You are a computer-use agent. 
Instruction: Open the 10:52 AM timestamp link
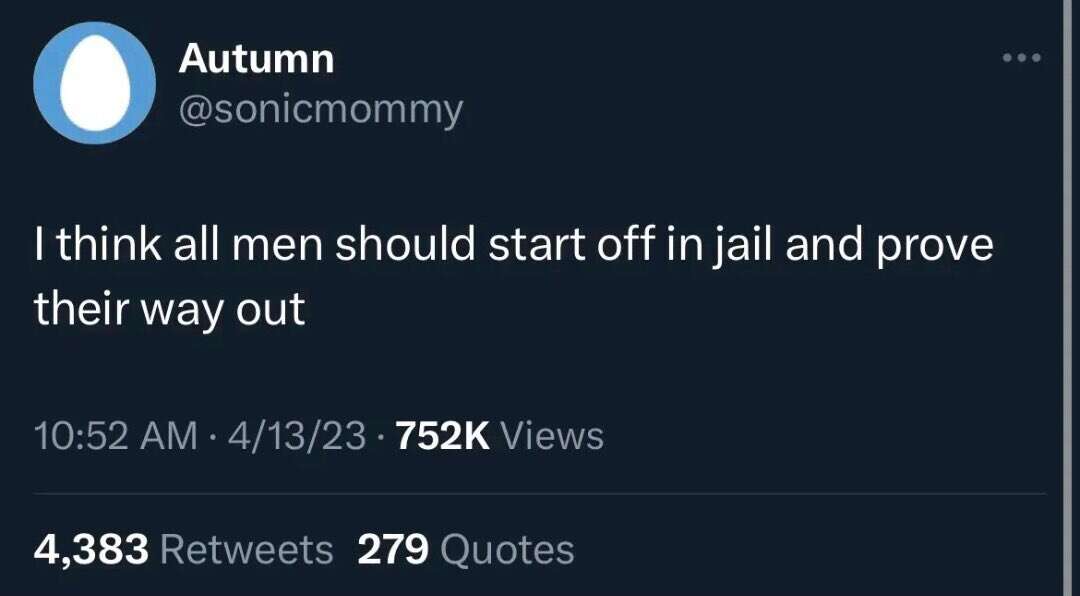116,436
